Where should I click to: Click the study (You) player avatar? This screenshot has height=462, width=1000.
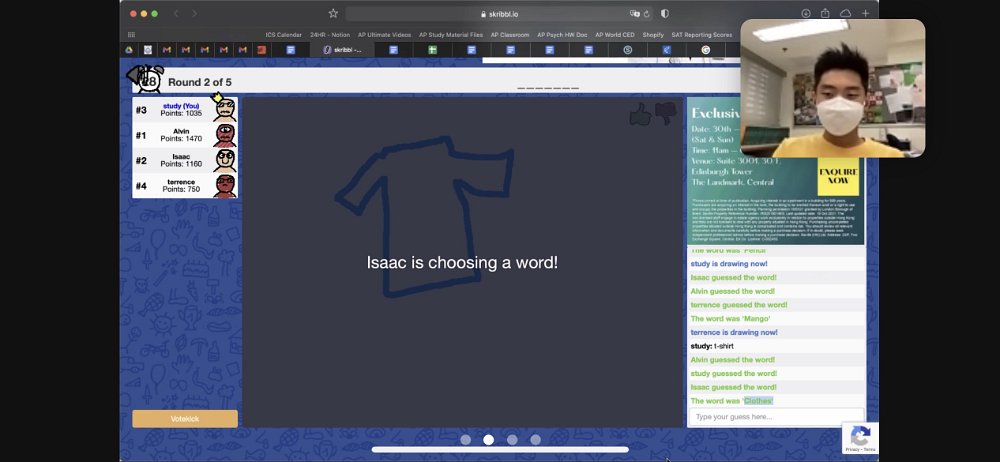pos(224,108)
